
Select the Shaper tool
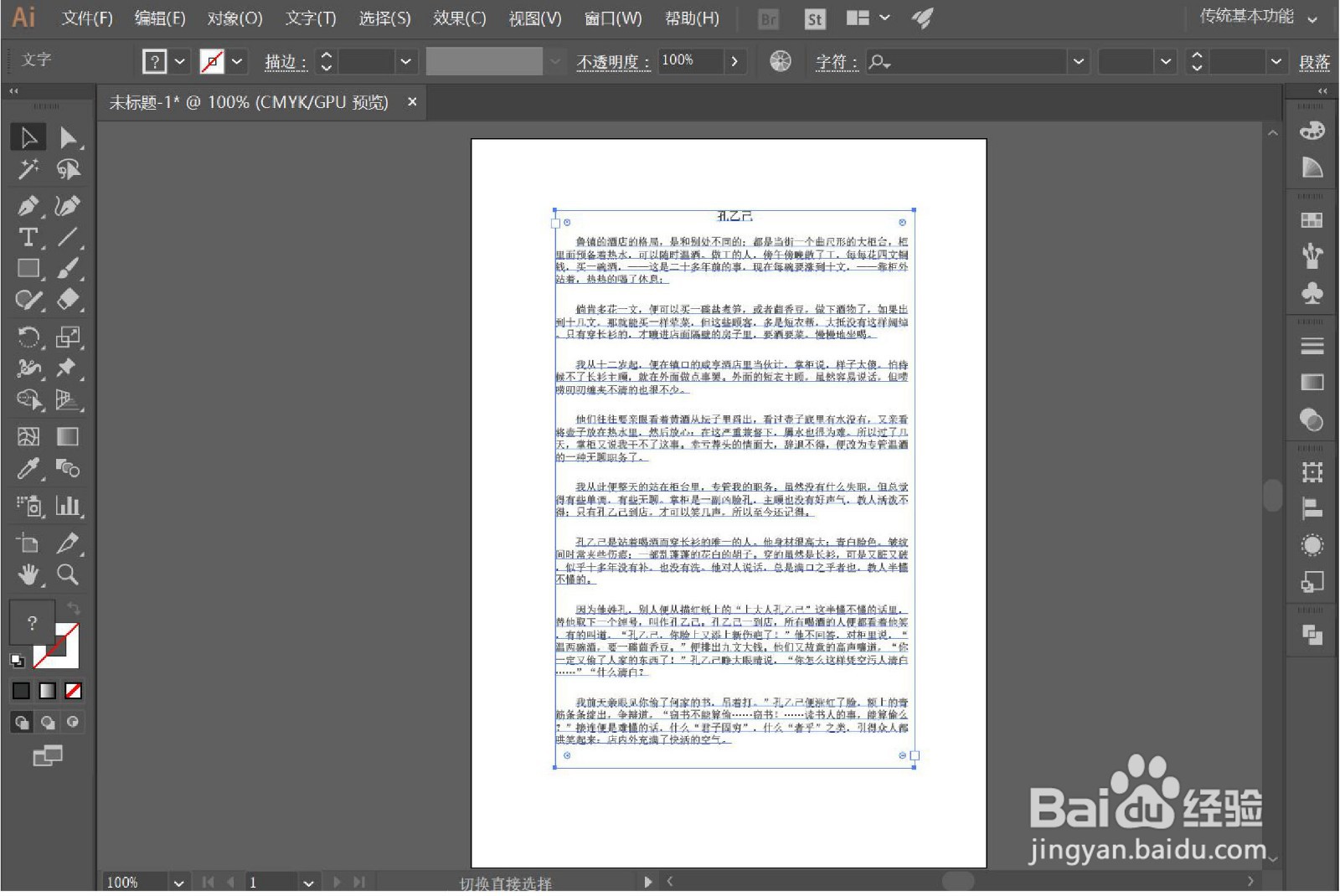pyautogui.click(x=28, y=300)
